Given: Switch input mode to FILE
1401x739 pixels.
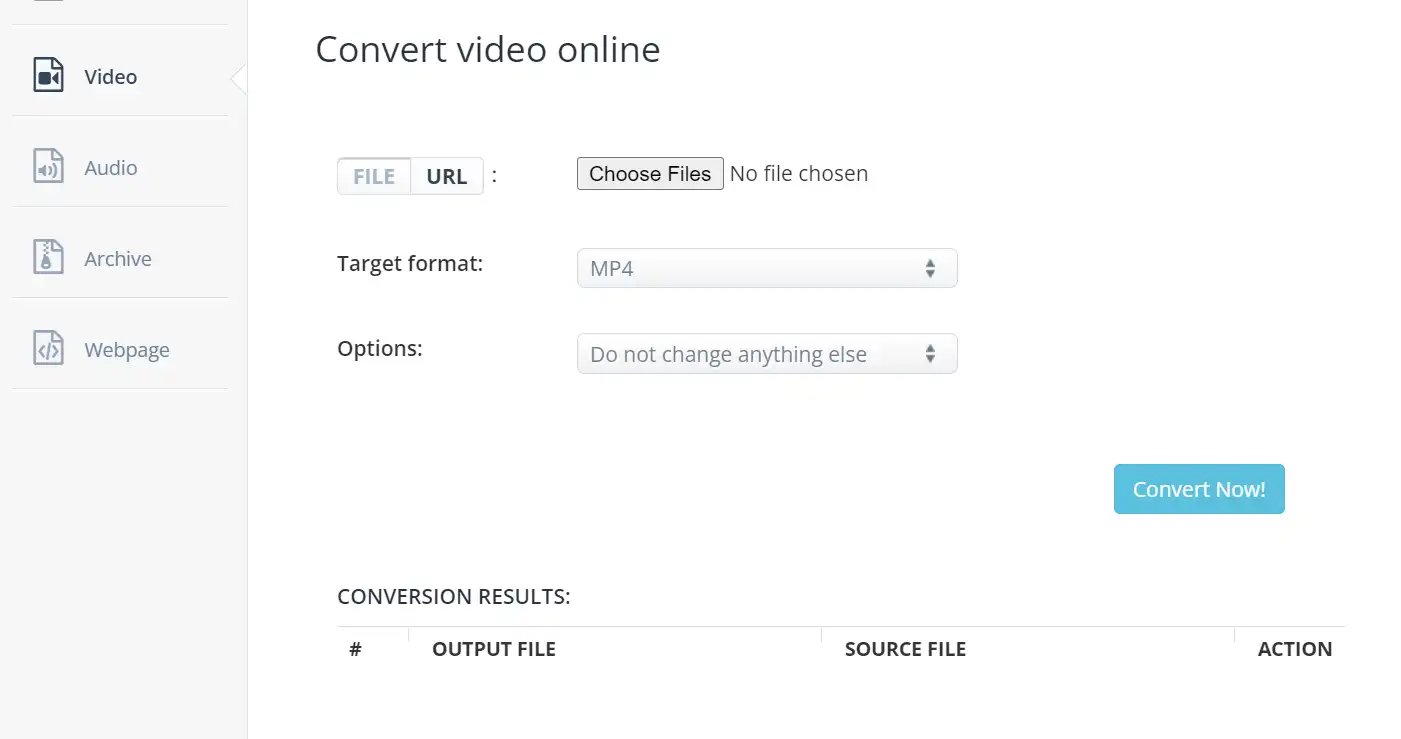Looking at the screenshot, I should (x=374, y=176).
